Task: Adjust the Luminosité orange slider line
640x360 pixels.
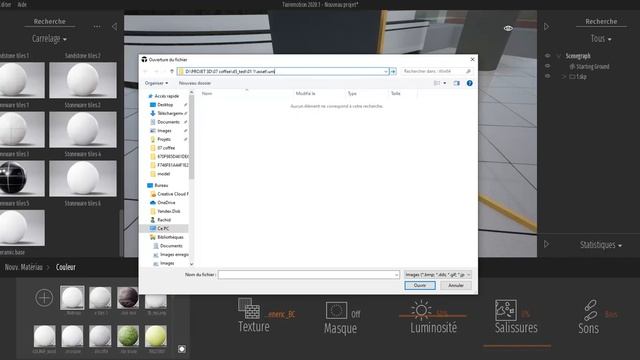Action: pyautogui.click(x=433, y=316)
